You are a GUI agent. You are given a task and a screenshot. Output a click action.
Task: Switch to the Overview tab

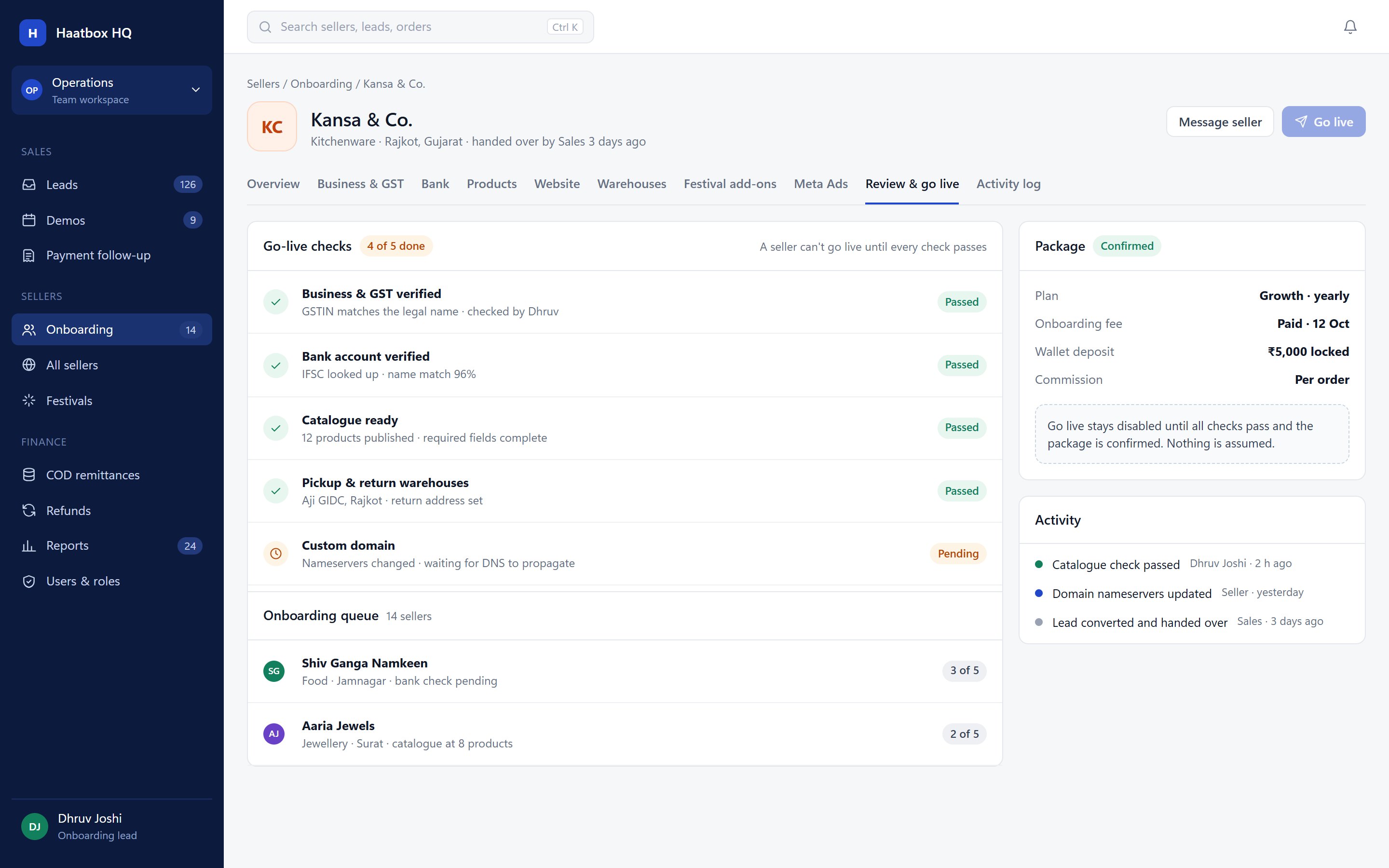click(x=273, y=184)
